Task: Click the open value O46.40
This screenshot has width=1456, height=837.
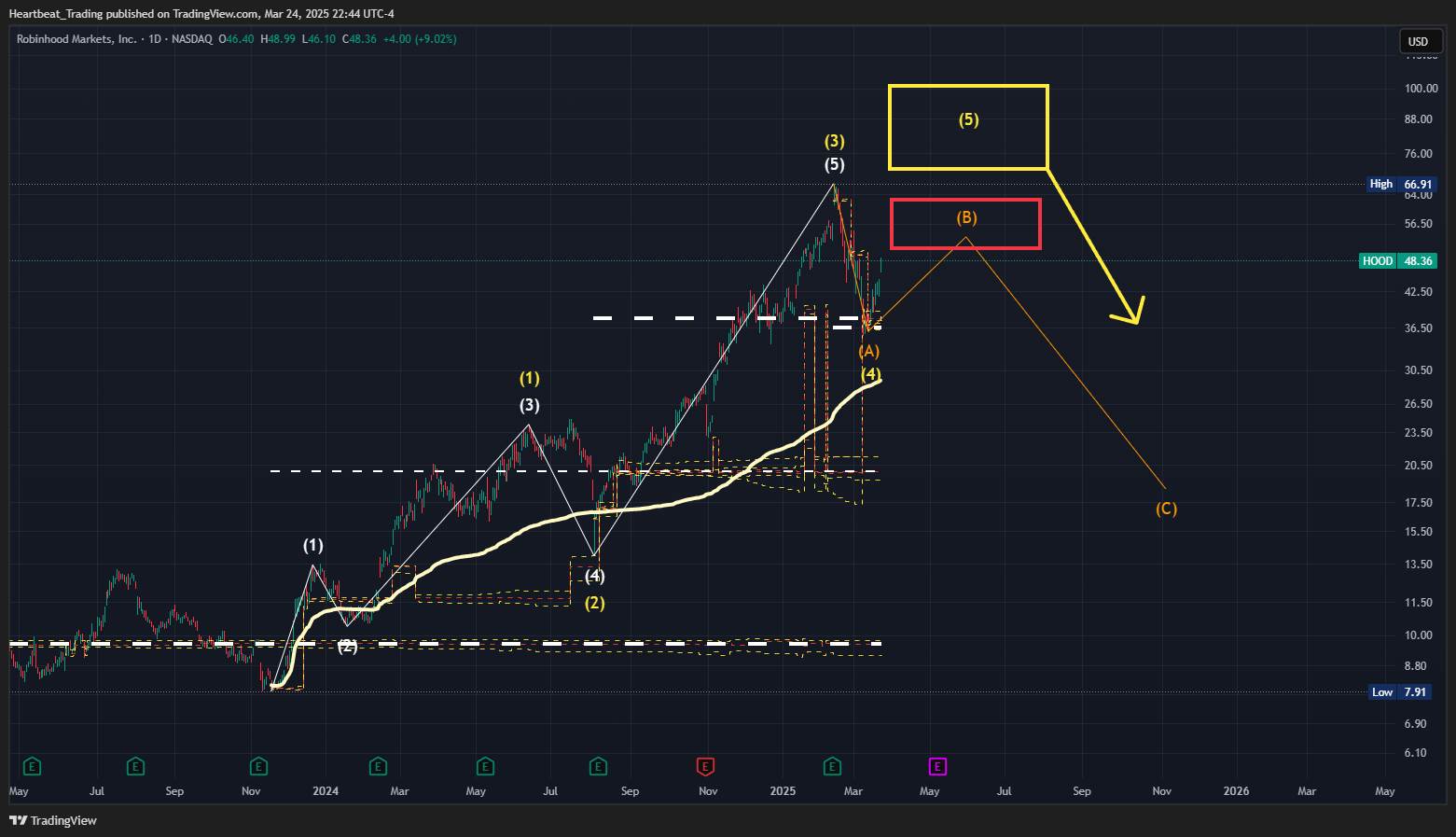Action: click(236, 39)
